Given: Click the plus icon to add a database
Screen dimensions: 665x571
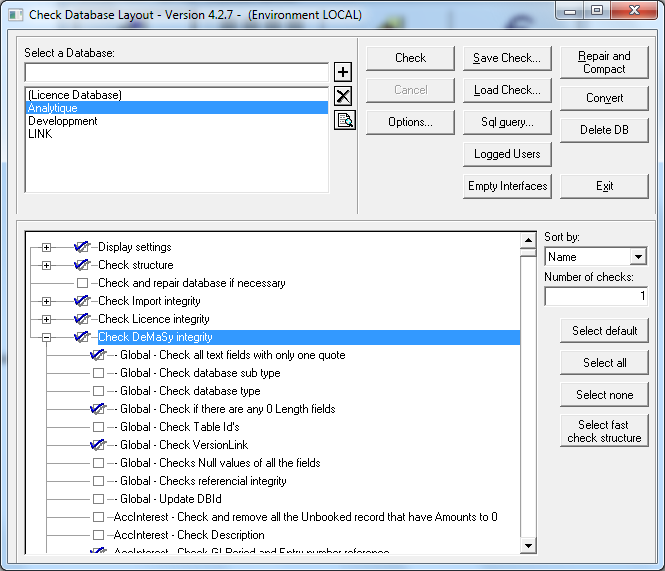Looking at the screenshot, I should pos(343,72).
